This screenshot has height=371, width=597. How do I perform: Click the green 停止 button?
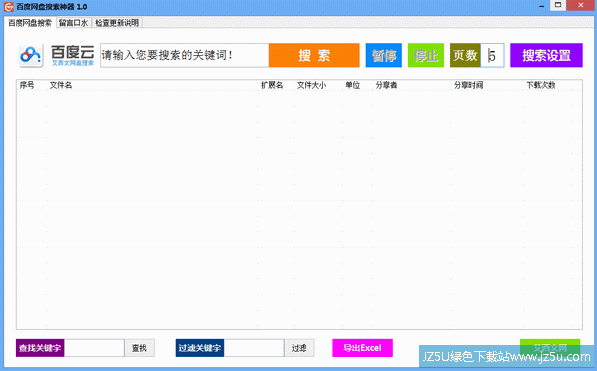[x=426, y=55]
